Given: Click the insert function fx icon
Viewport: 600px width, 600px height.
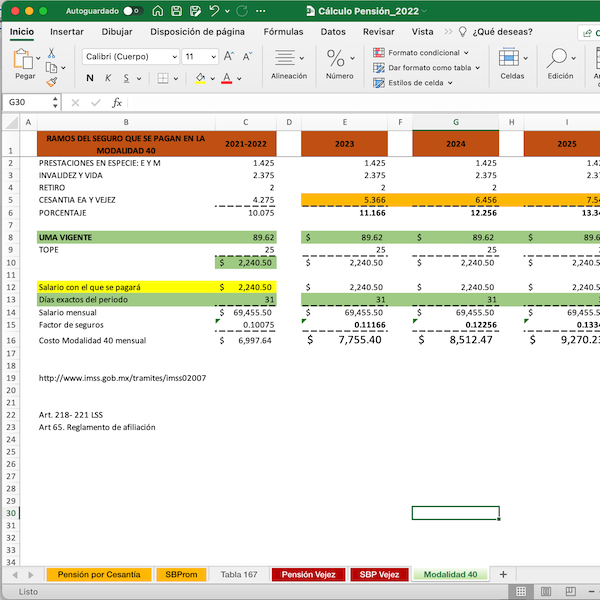Looking at the screenshot, I should coord(117,102).
